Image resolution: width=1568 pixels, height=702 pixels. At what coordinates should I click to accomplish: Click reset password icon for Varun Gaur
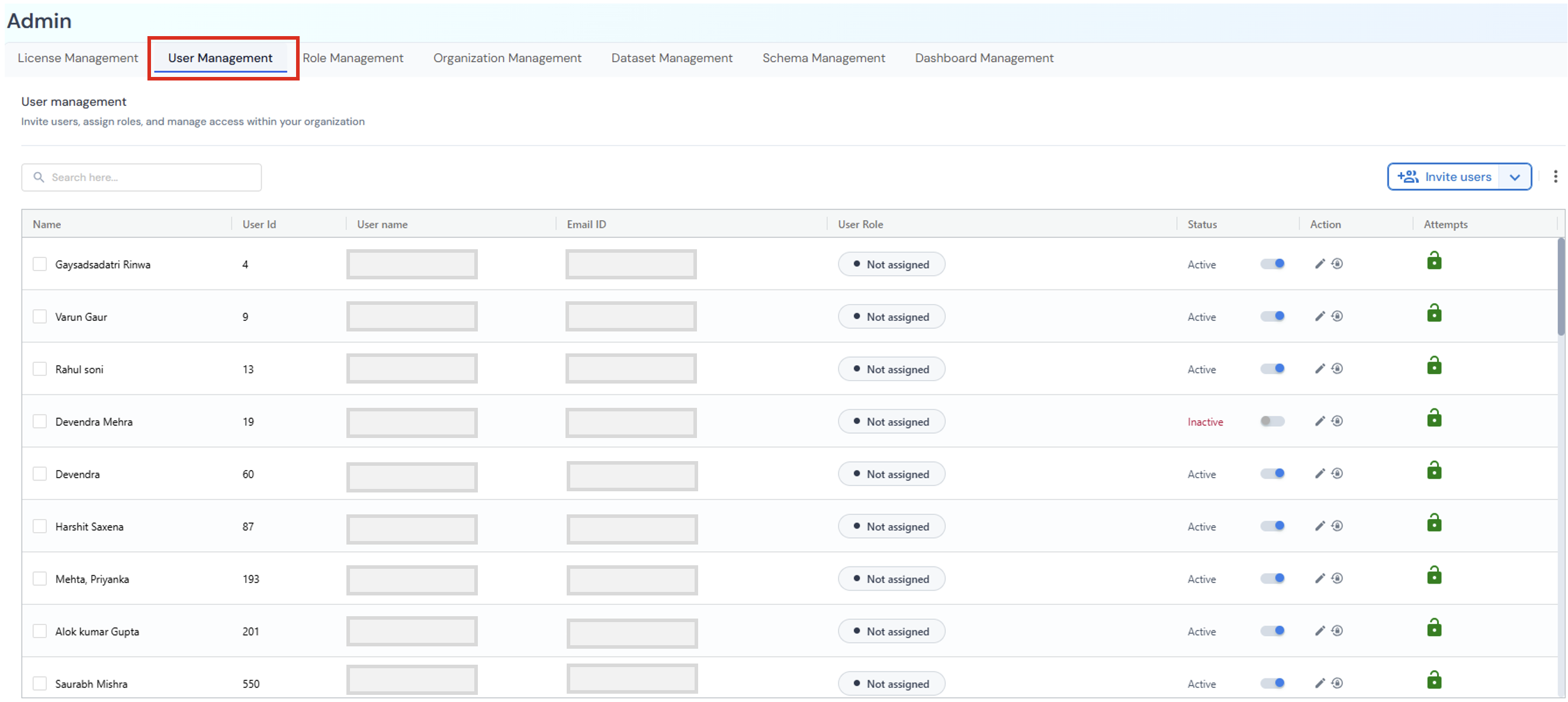pos(1337,316)
